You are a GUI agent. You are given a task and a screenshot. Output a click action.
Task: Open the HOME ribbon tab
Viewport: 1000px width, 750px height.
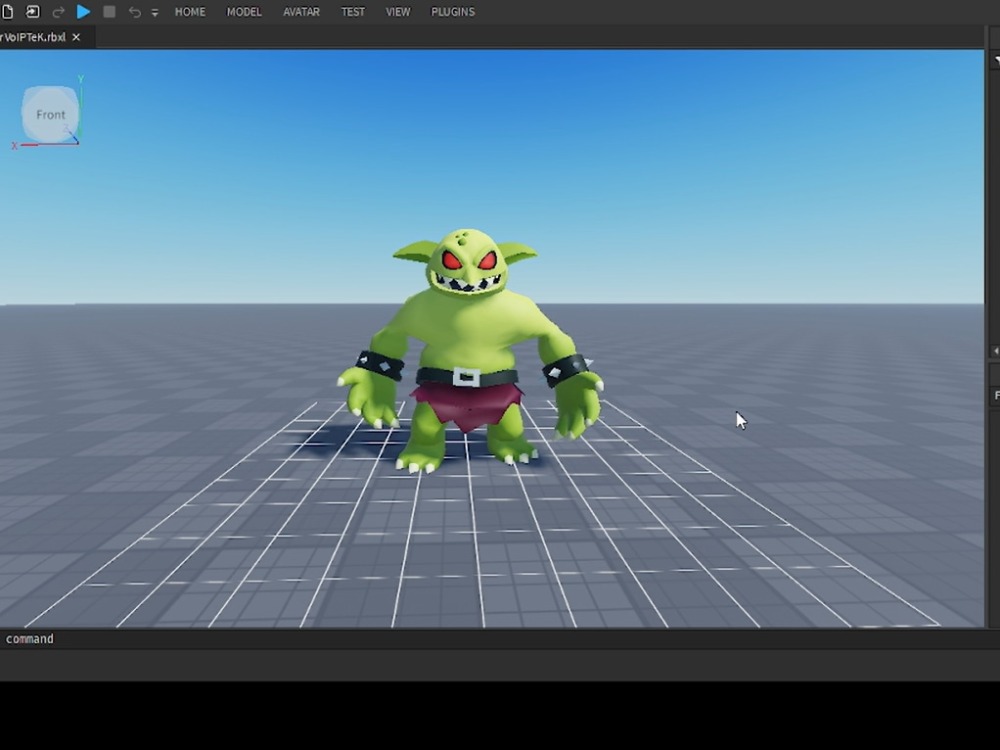pos(190,12)
